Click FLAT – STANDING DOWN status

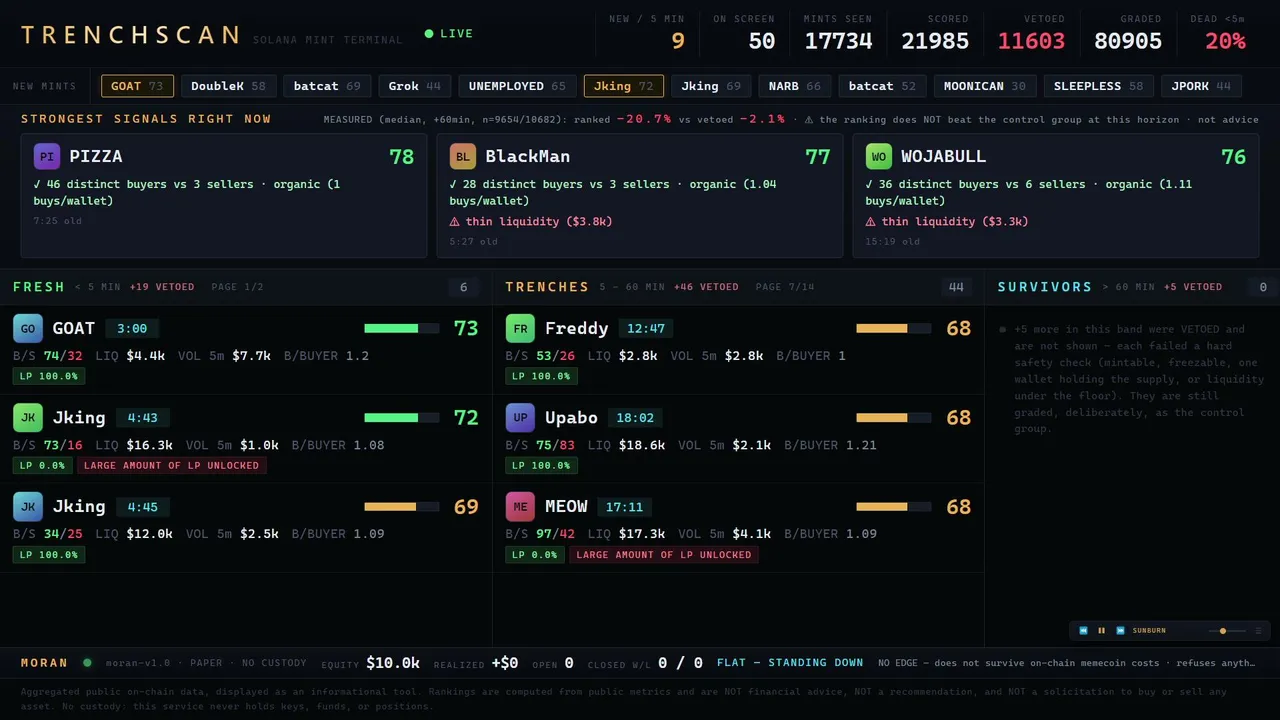[x=790, y=662]
